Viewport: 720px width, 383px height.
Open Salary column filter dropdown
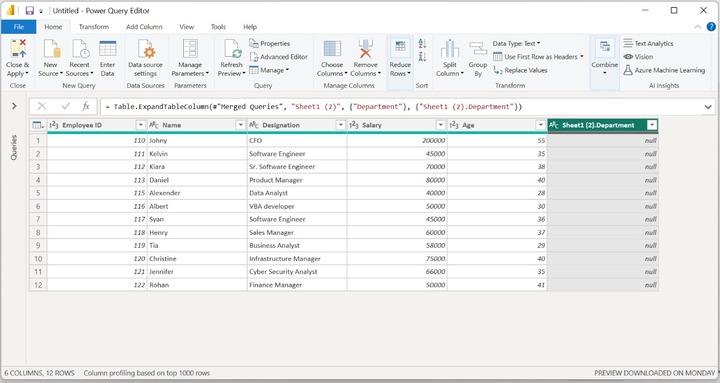441,125
